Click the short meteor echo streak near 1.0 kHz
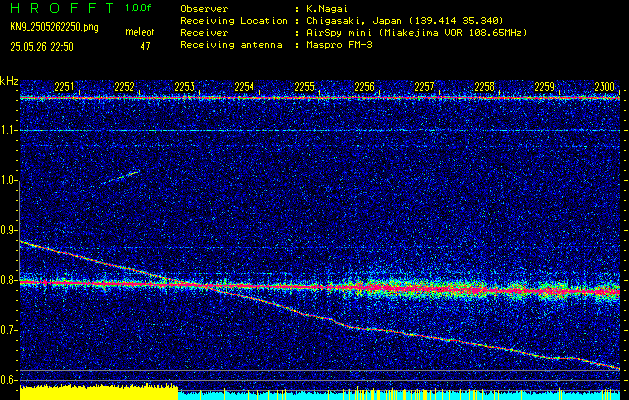The image size is (629, 400). 121,177
